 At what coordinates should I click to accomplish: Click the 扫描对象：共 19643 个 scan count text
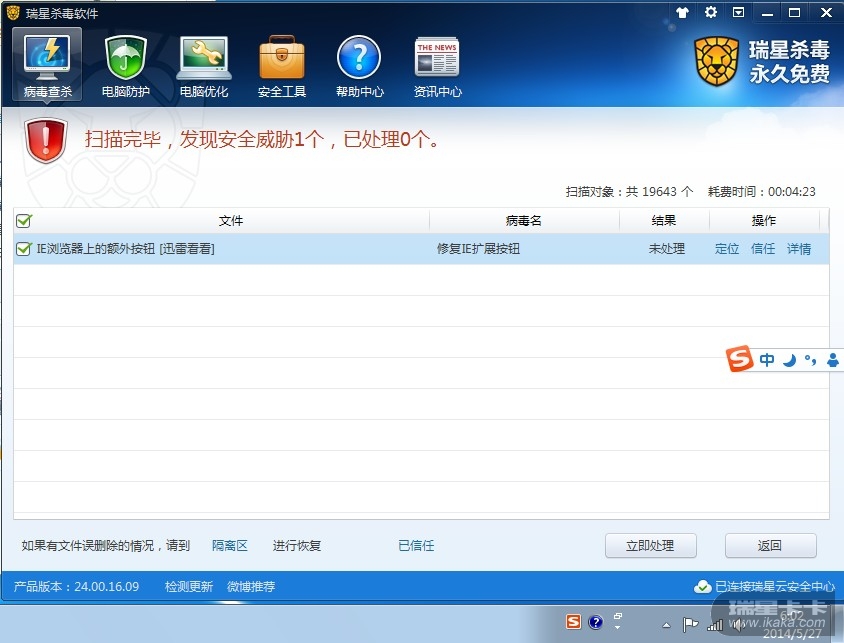click(629, 192)
